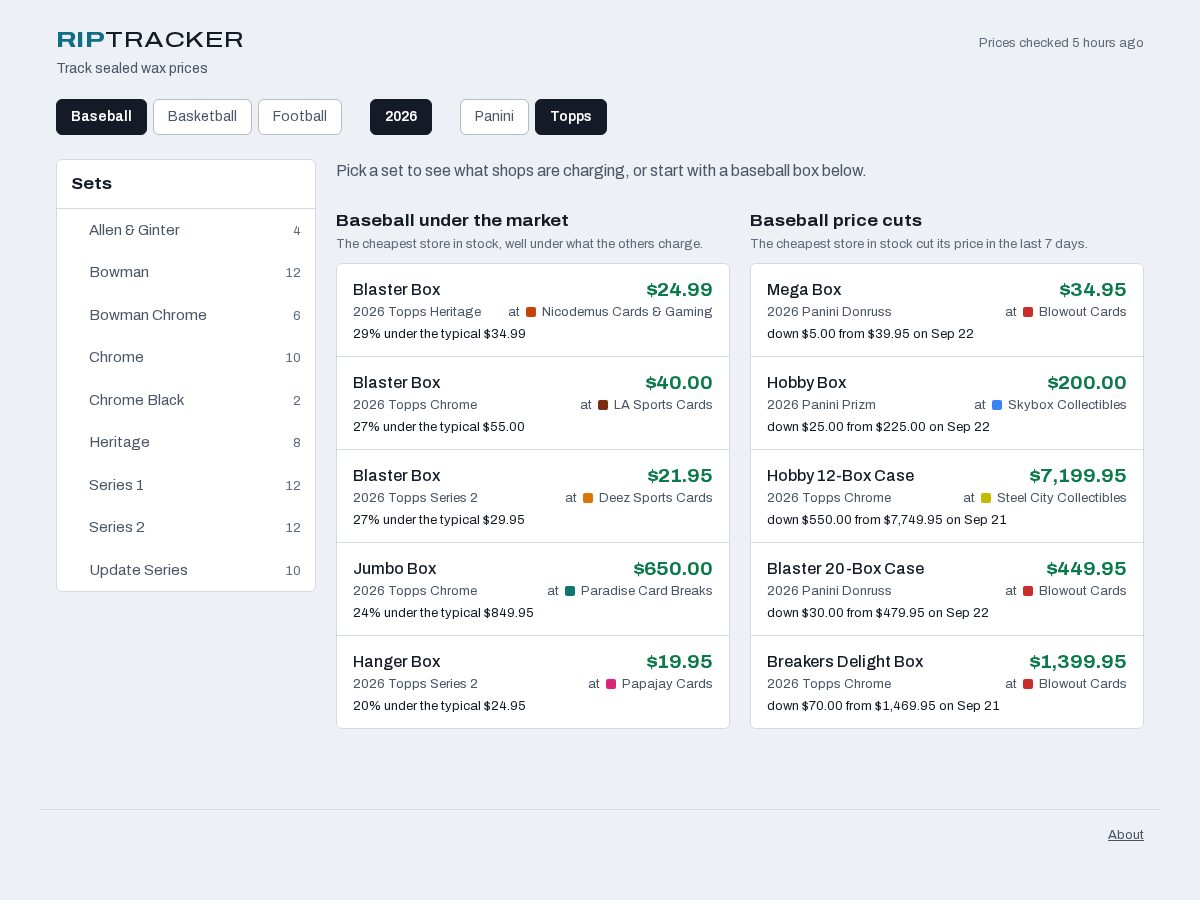Image resolution: width=1200 pixels, height=900 pixels.
Task: Open the Hobby 12-Box Case listing
Action: pyautogui.click(x=947, y=496)
